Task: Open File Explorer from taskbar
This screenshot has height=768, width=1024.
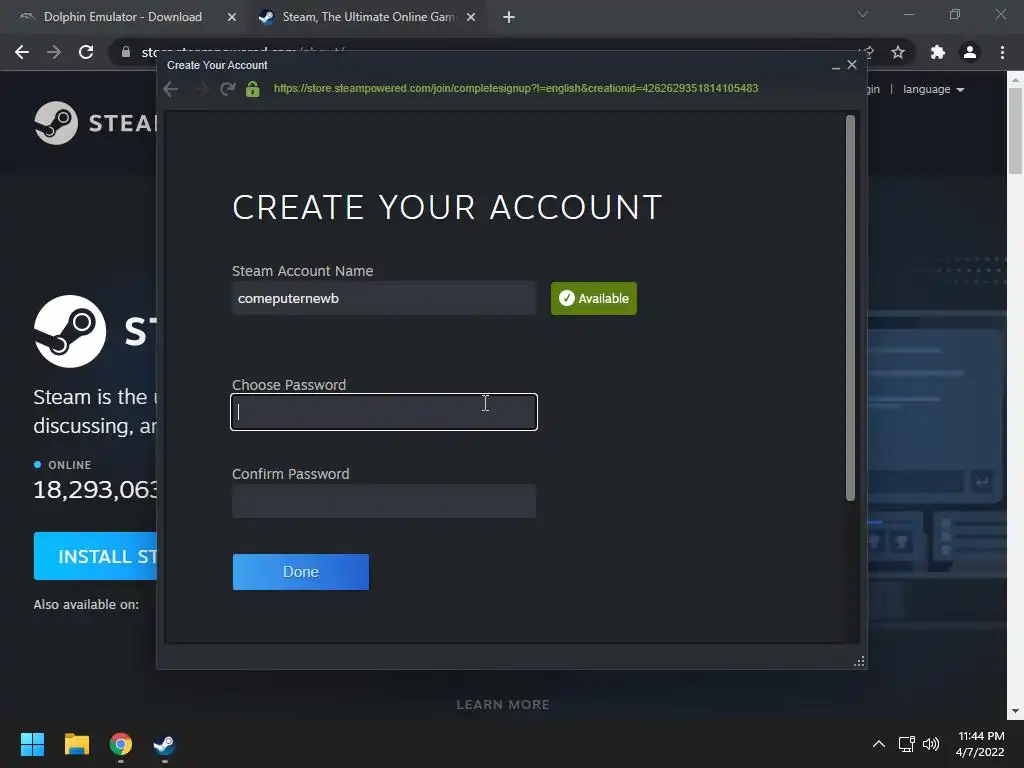Action: [x=76, y=744]
